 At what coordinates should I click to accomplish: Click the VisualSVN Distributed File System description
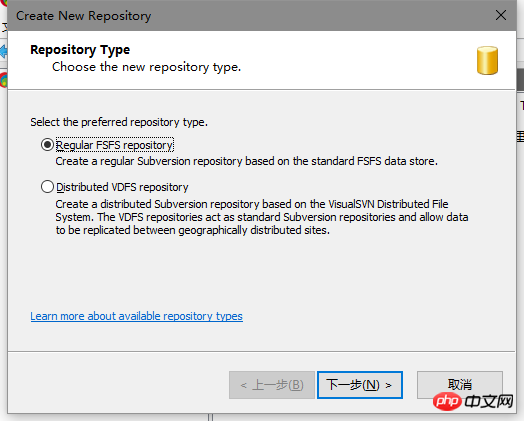(262, 217)
